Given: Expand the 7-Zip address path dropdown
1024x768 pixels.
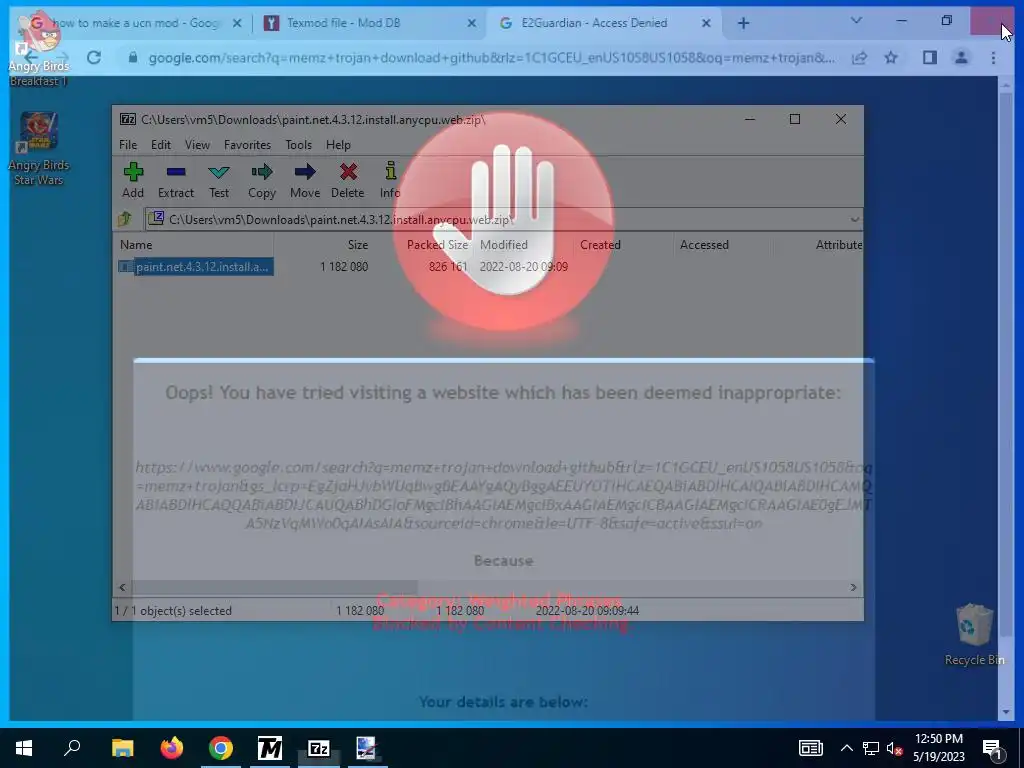Looking at the screenshot, I should click(x=854, y=219).
